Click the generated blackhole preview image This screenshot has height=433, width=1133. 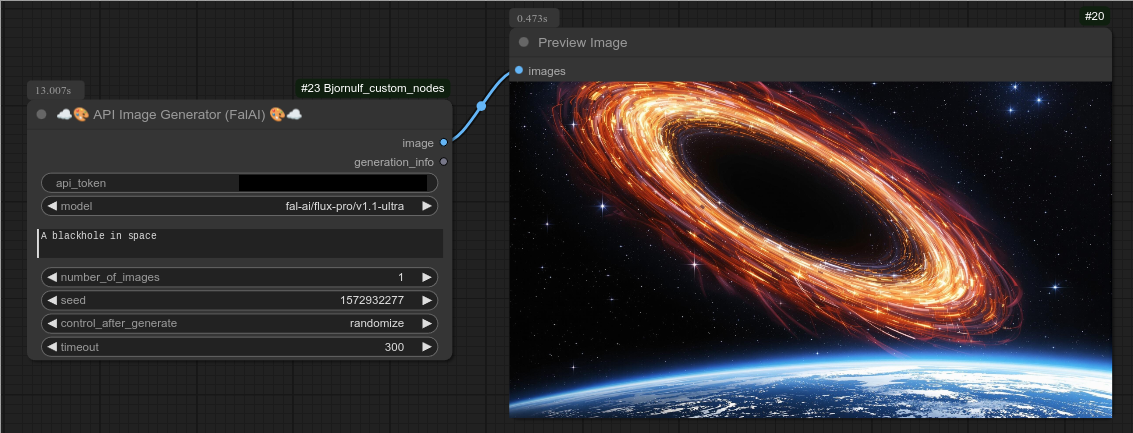coord(810,250)
